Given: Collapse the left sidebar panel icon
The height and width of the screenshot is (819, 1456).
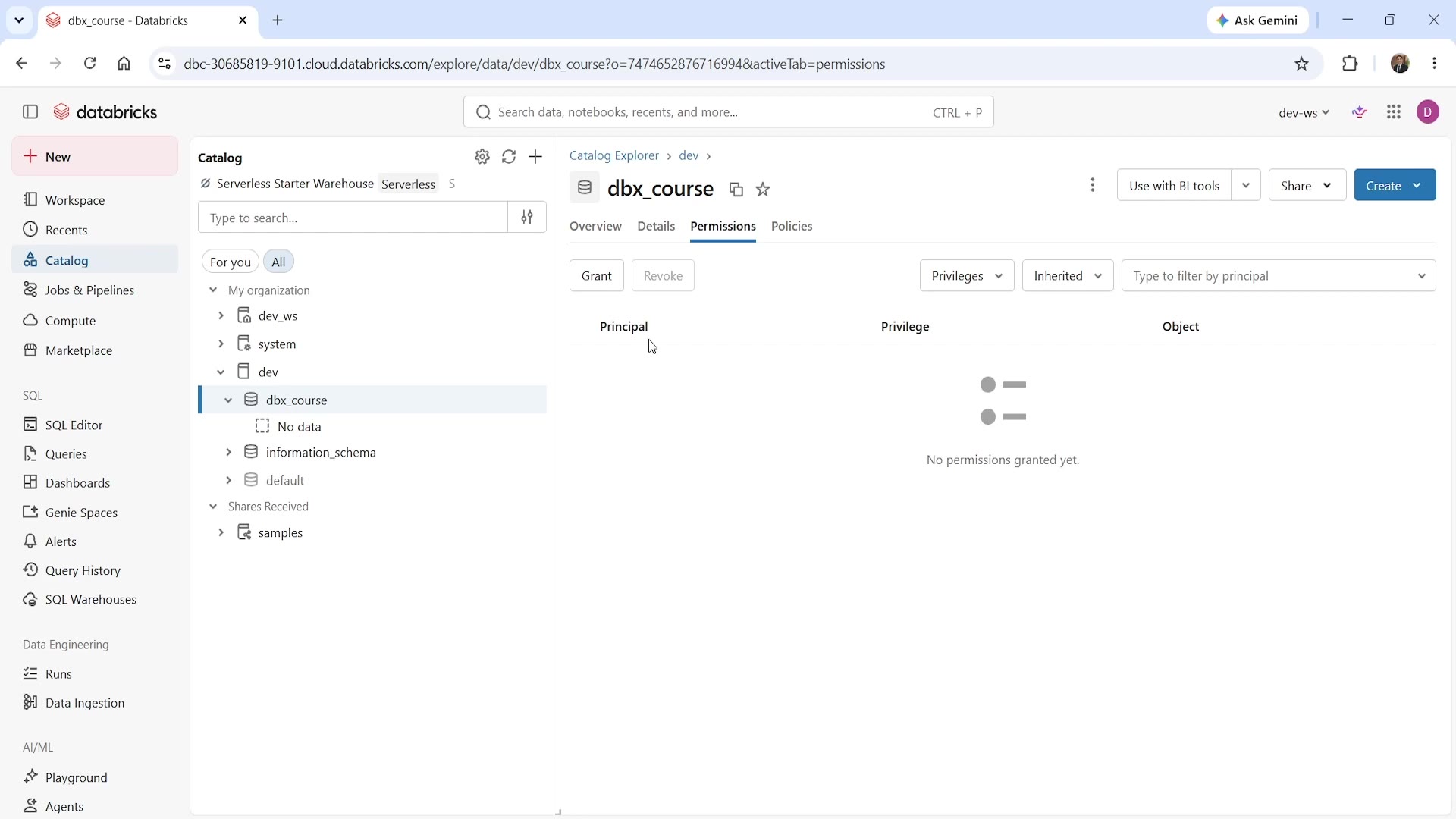Looking at the screenshot, I should [30, 112].
